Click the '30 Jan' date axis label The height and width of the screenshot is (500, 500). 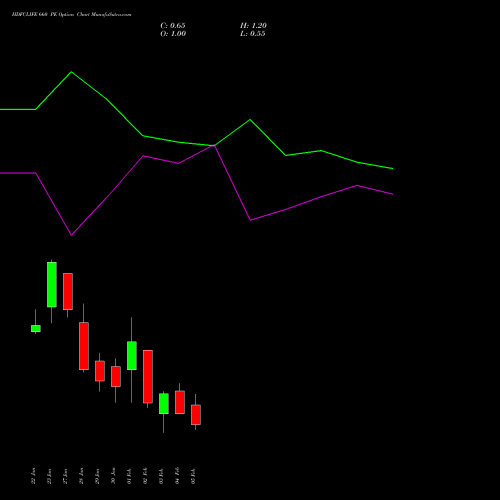(113, 476)
